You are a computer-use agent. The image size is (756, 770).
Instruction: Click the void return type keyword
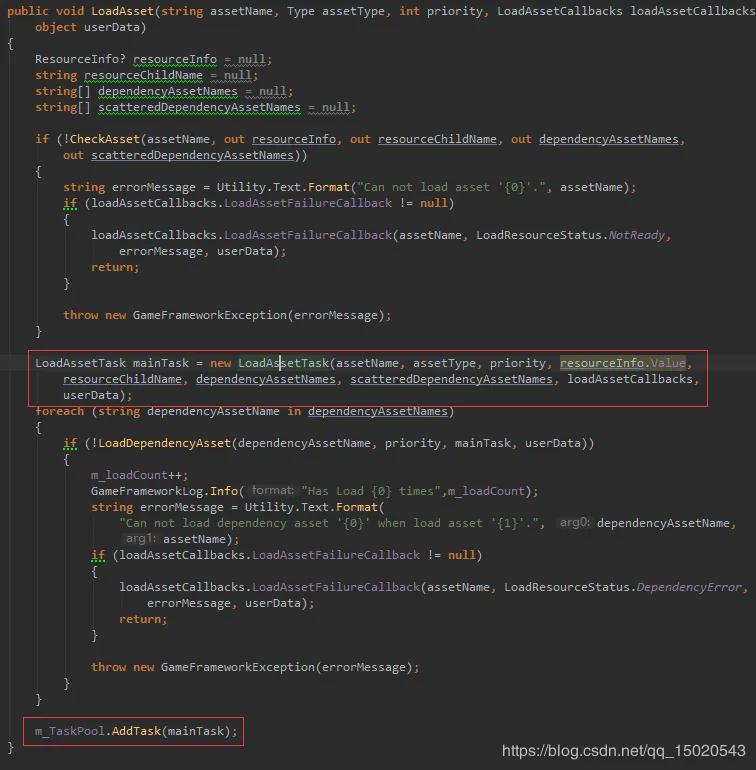(70, 11)
